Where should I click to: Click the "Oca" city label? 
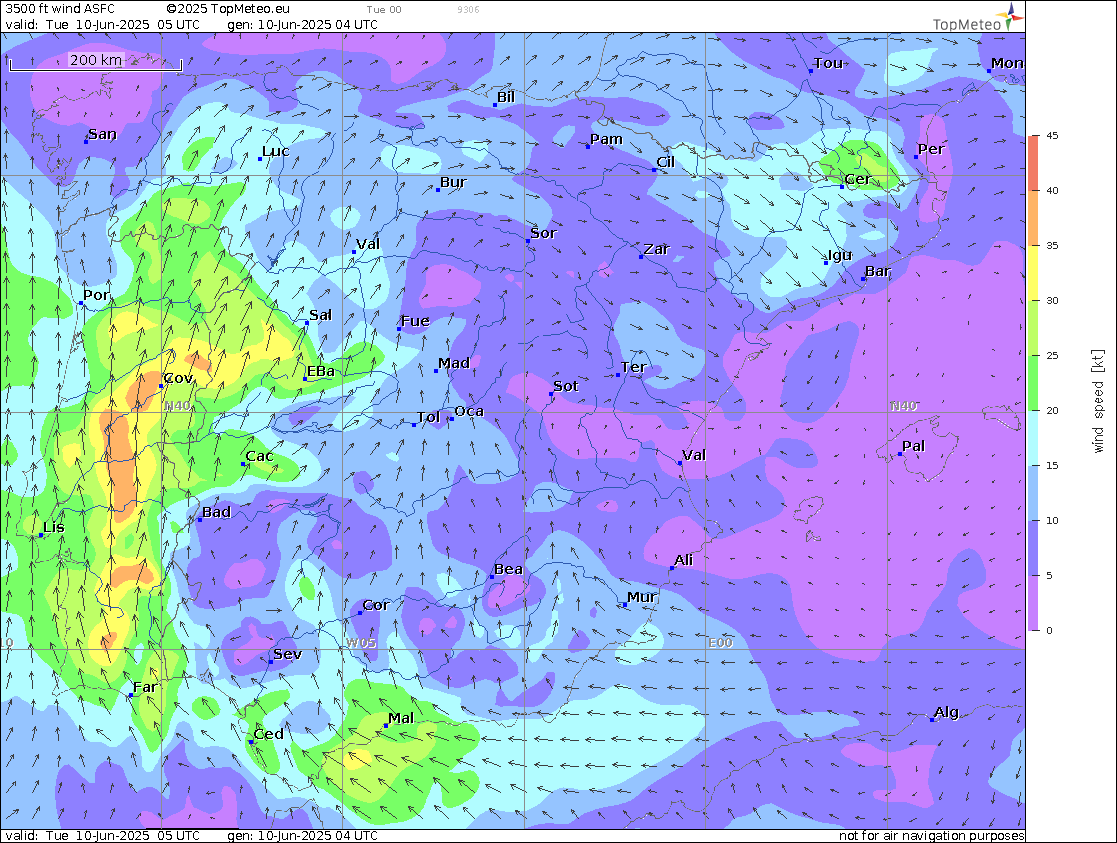[469, 411]
